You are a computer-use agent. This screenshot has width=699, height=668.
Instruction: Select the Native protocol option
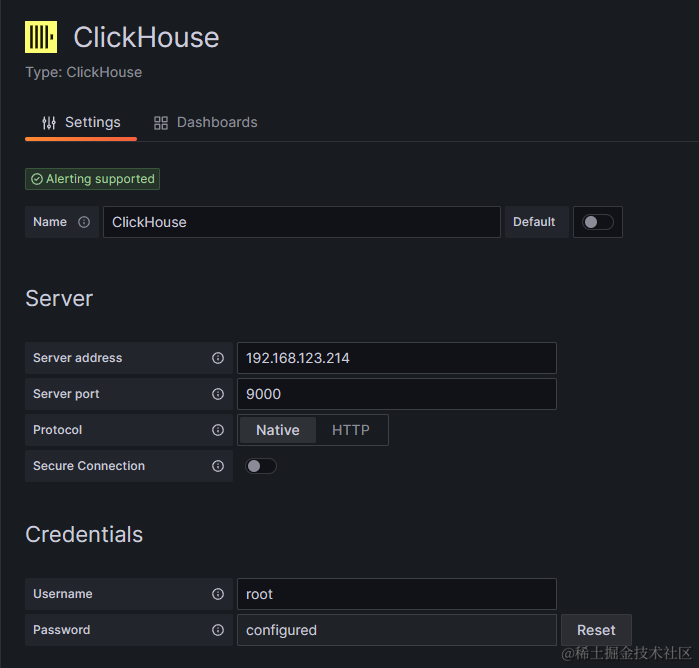pos(278,430)
